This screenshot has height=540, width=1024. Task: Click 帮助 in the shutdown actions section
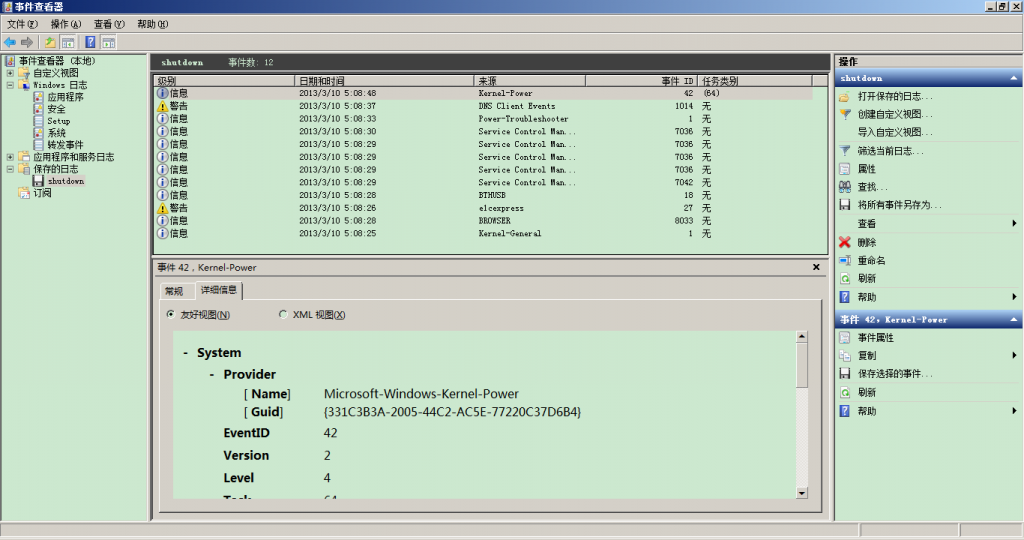coord(867,297)
